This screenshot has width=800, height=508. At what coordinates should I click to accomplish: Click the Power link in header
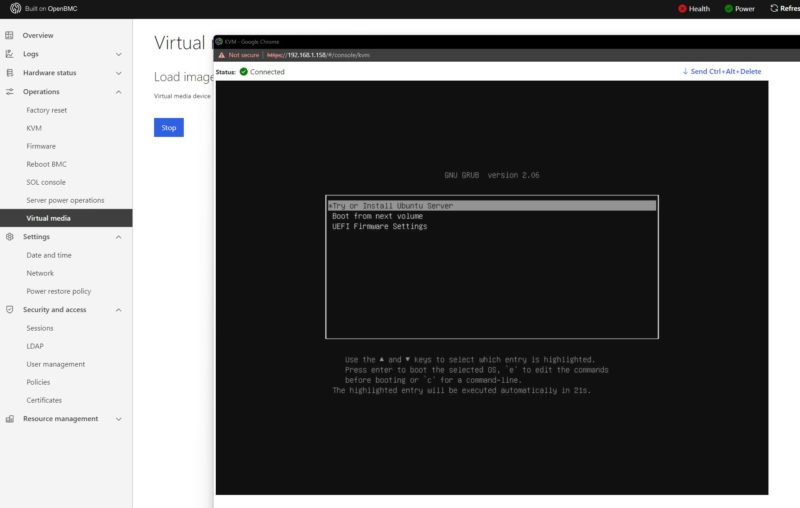tap(740, 8)
